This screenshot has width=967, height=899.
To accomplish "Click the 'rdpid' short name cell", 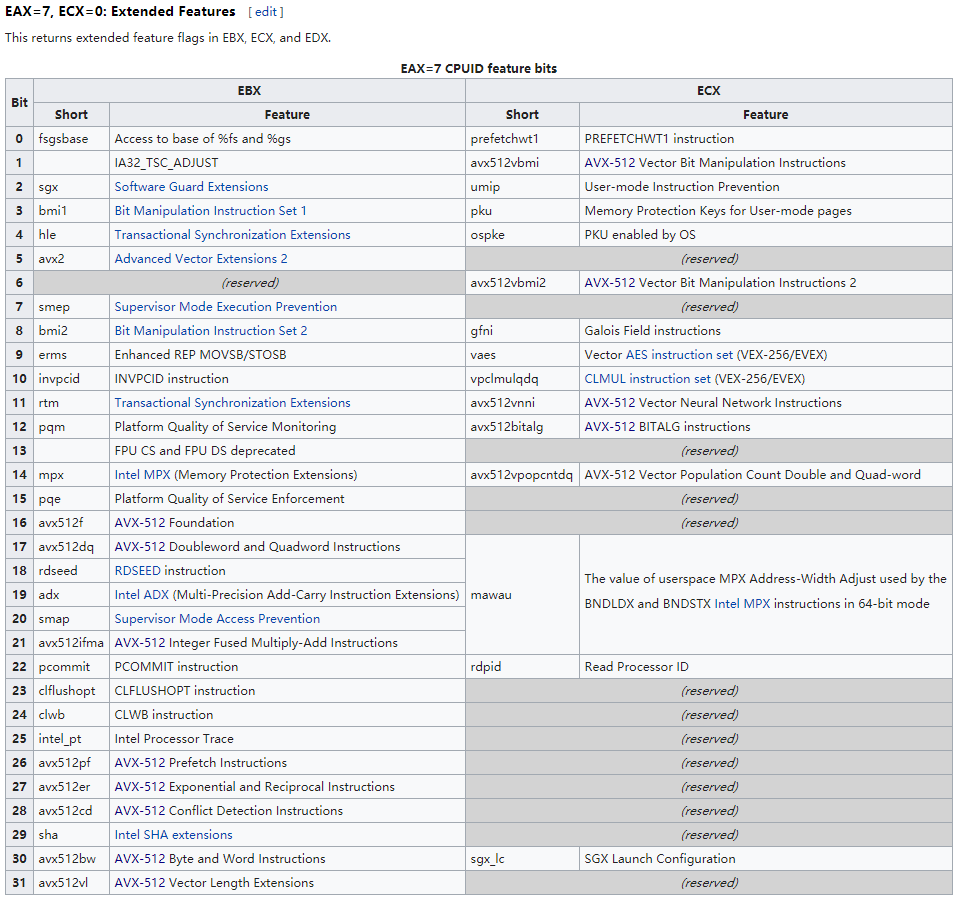I will tap(522, 667).
